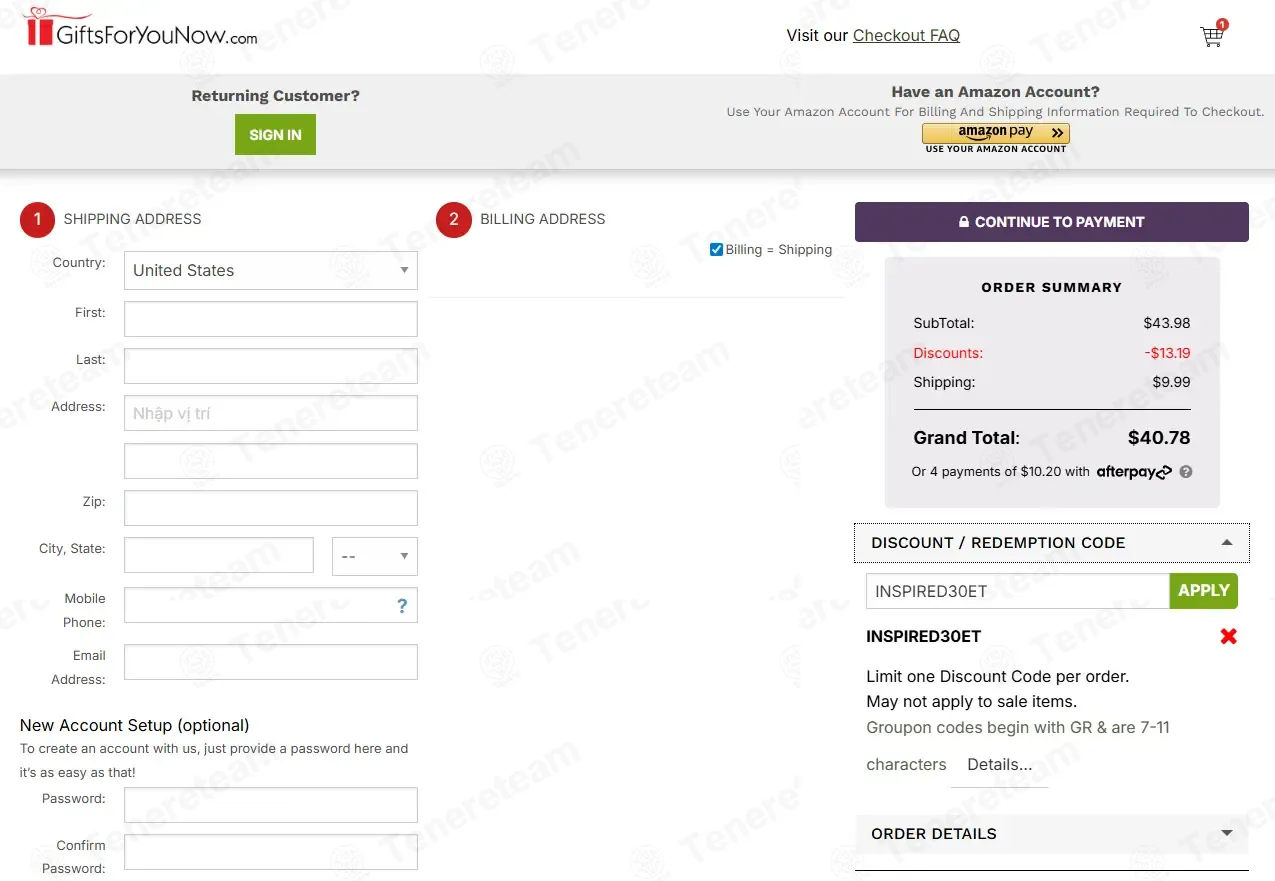The width and height of the screenshot is (1275, 881).
Task: Collapse the Discount / Redemption Code section
Action: [x=1052, y=543]
